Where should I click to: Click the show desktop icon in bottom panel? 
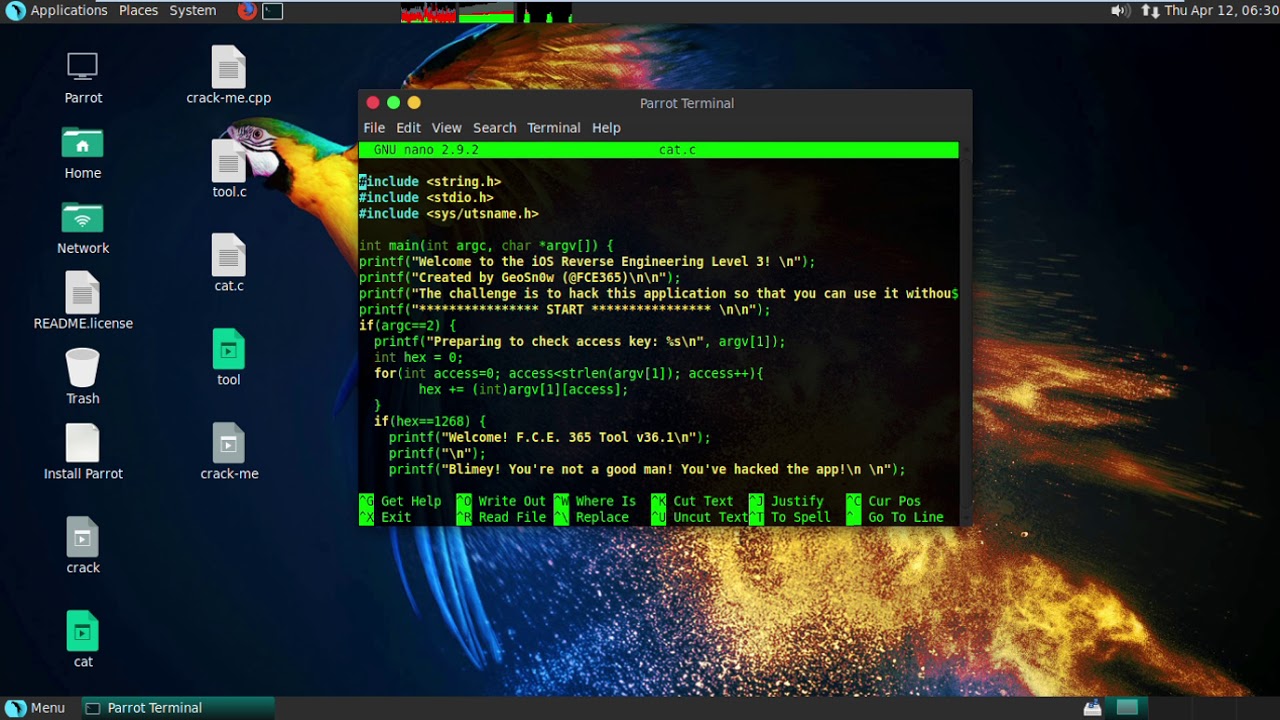pos(1092,708)
